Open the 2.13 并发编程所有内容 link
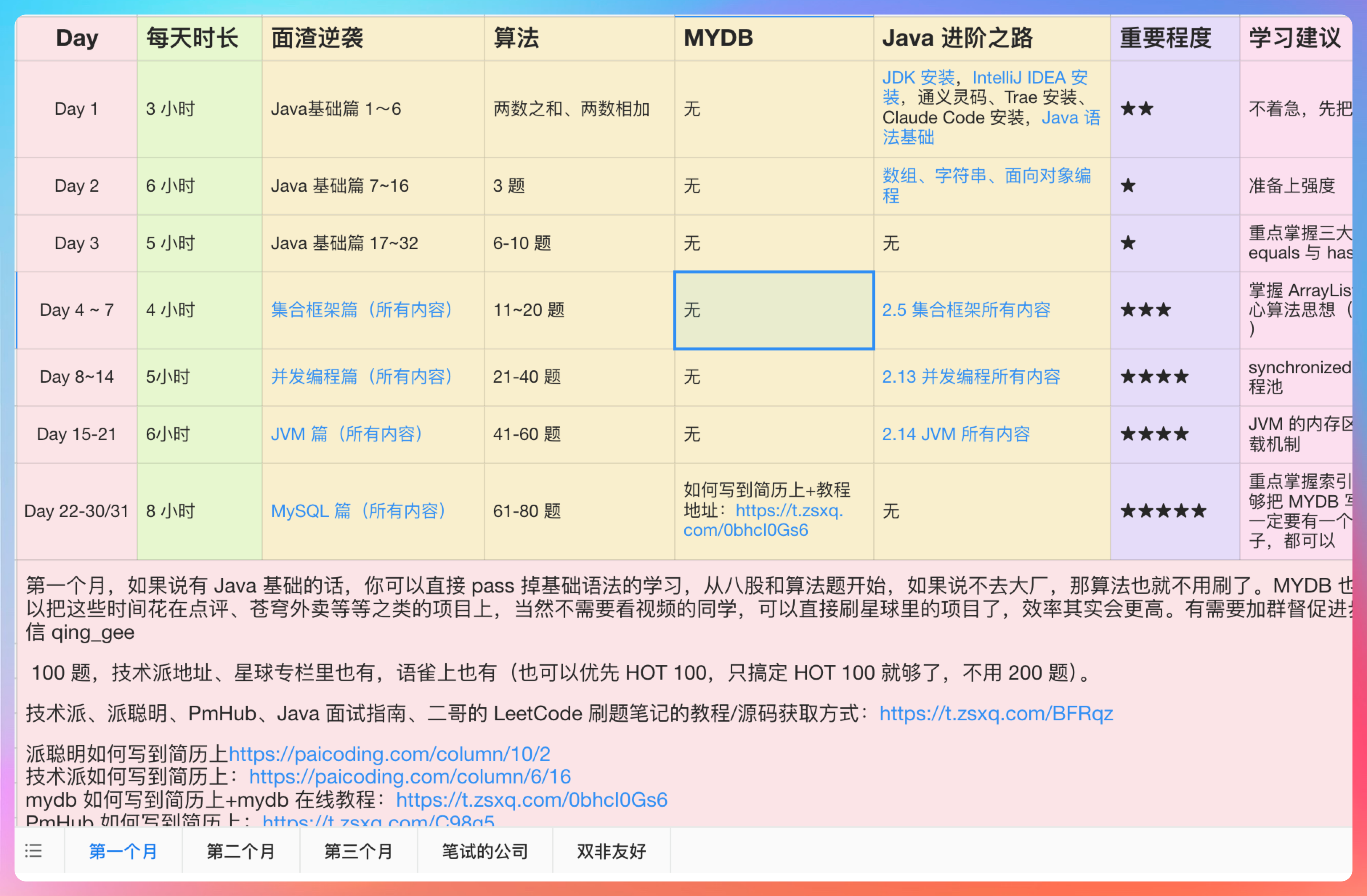 click(x=972, y=376)
